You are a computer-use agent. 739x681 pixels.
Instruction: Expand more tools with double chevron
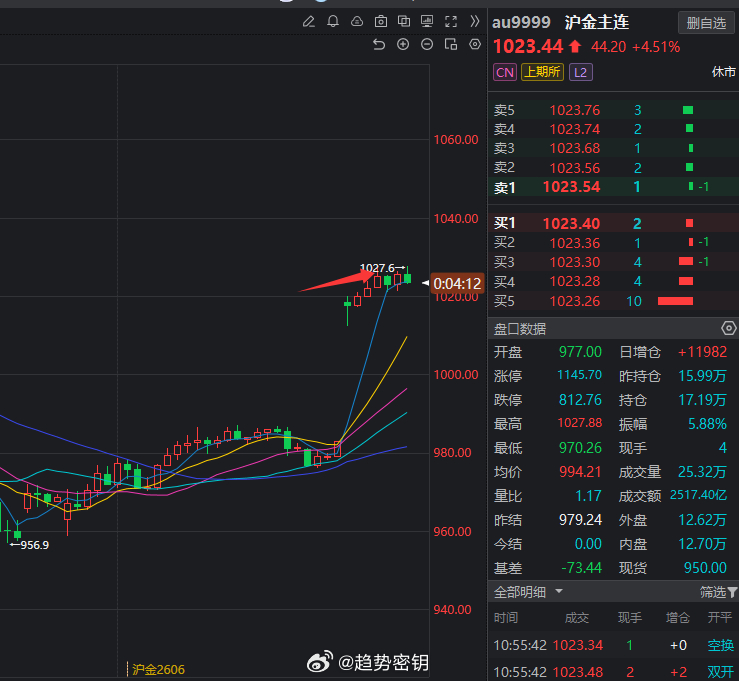coord(475,21)
